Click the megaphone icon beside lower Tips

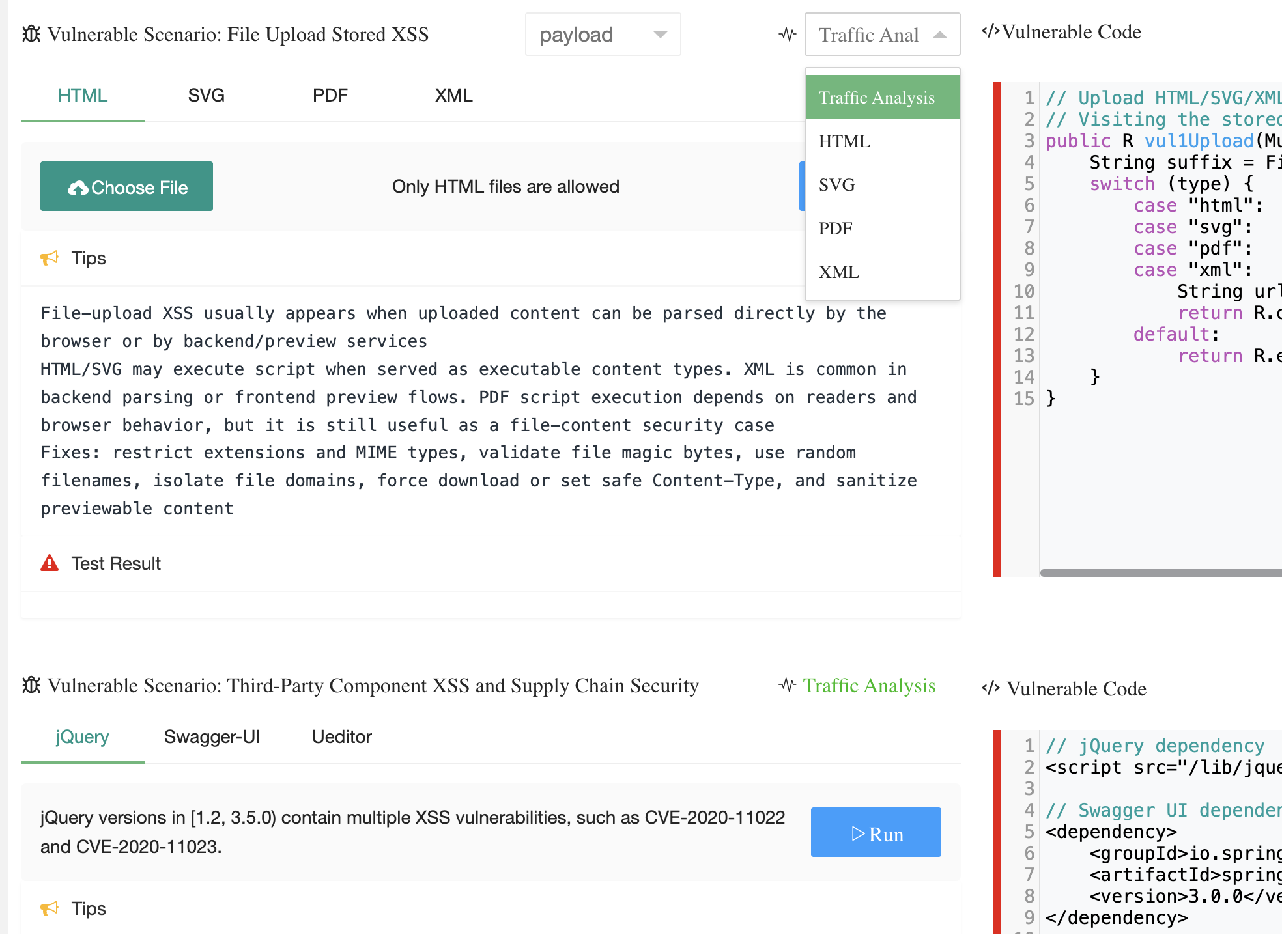[50, 908]
